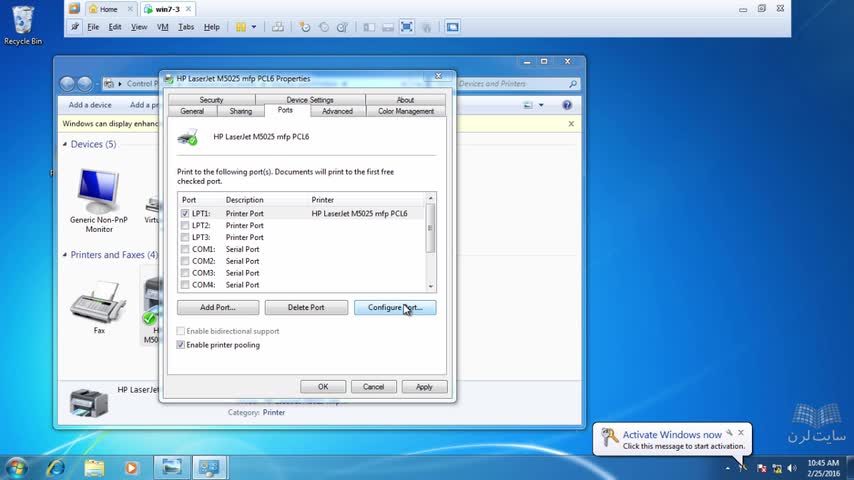Click the help icon in Devices window

pos(567,105)
